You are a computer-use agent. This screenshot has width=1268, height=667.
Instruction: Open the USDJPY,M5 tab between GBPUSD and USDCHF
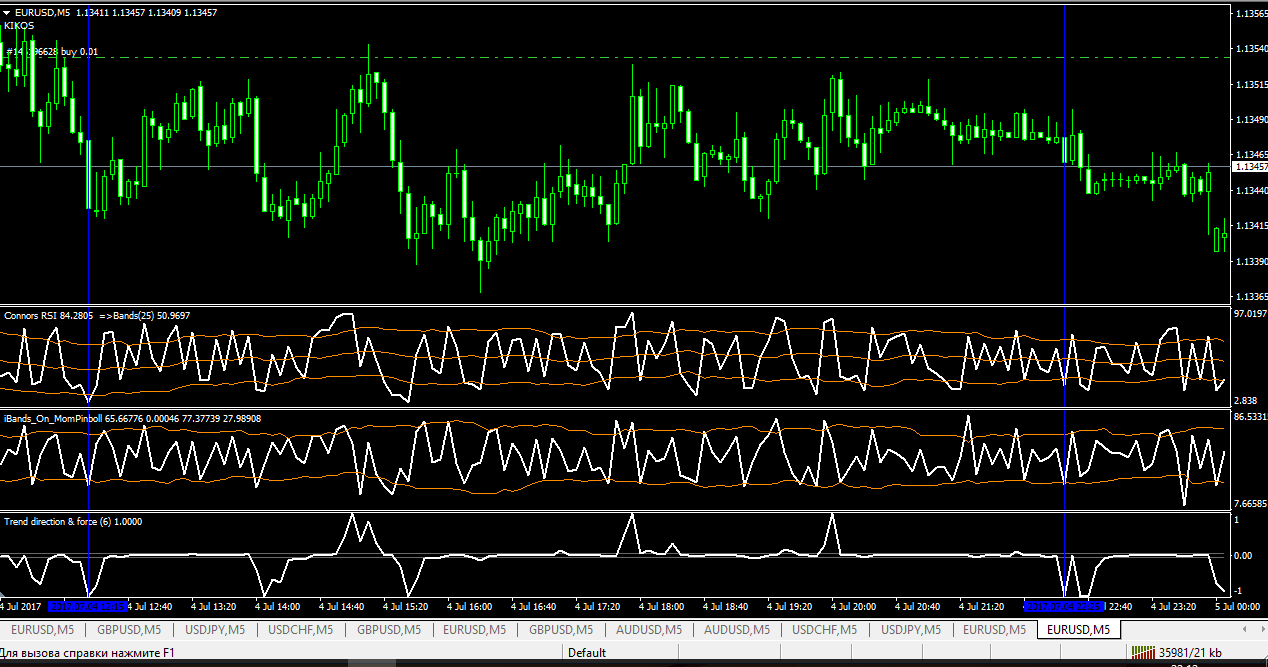[213, 630]
